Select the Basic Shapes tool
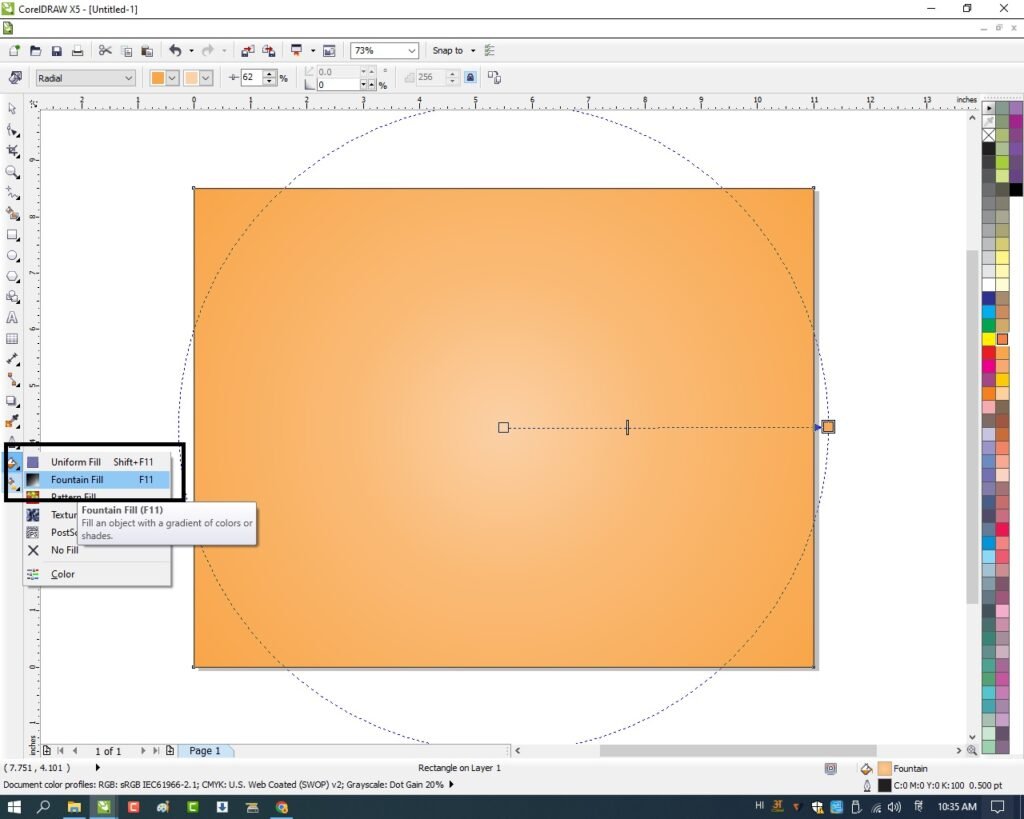1024x819 pixels. tap(12, 297)
